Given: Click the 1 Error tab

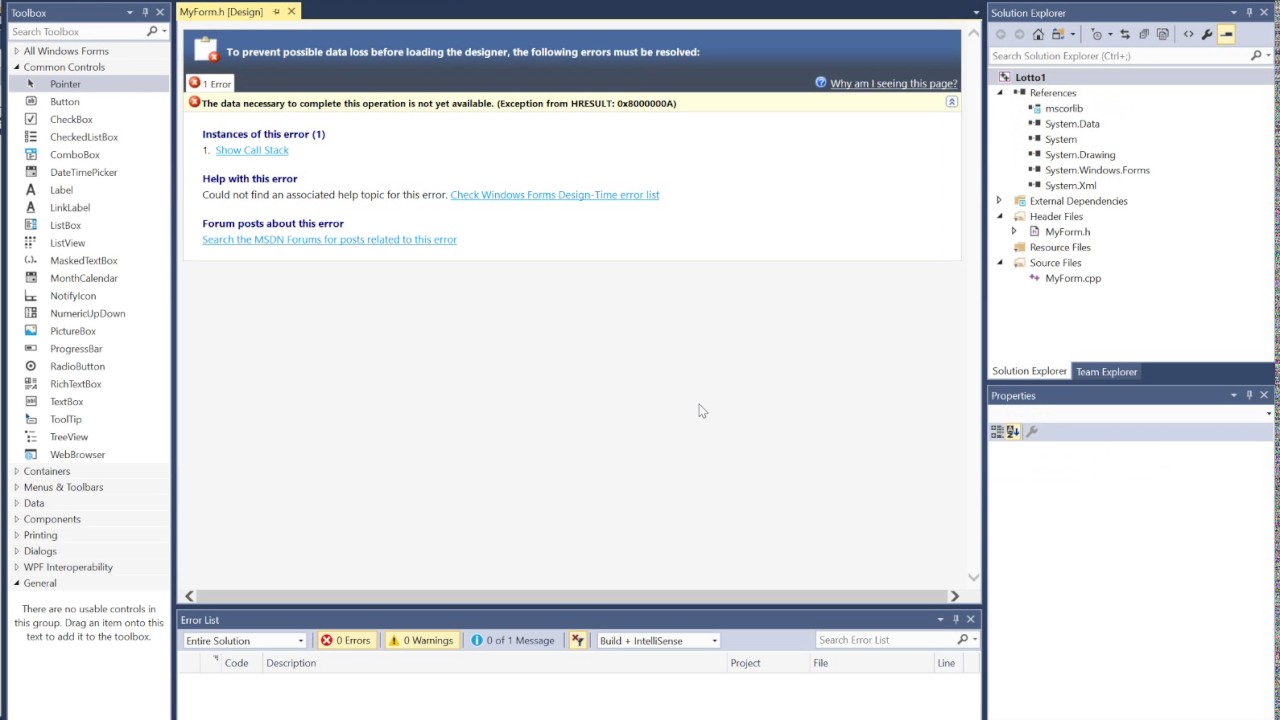Looking at the screenshot, I should [x=210, y=84].
